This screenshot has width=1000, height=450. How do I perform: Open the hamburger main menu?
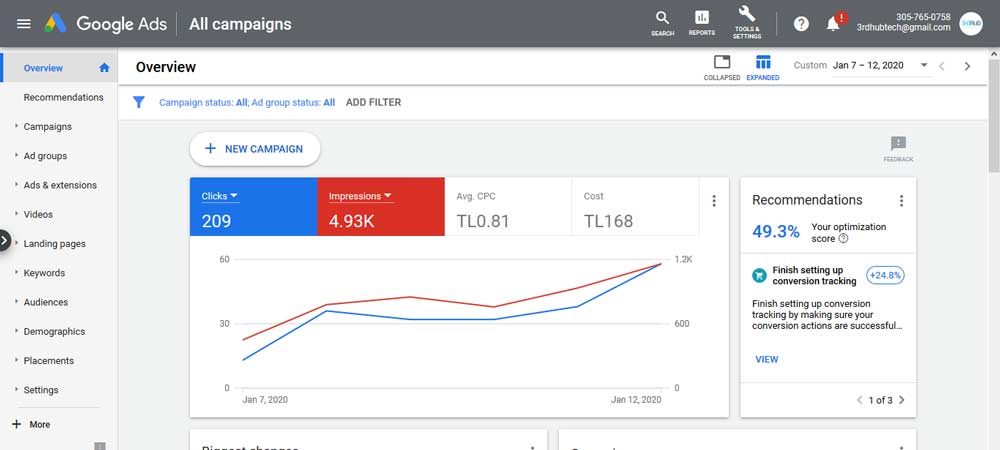point(24,24)
